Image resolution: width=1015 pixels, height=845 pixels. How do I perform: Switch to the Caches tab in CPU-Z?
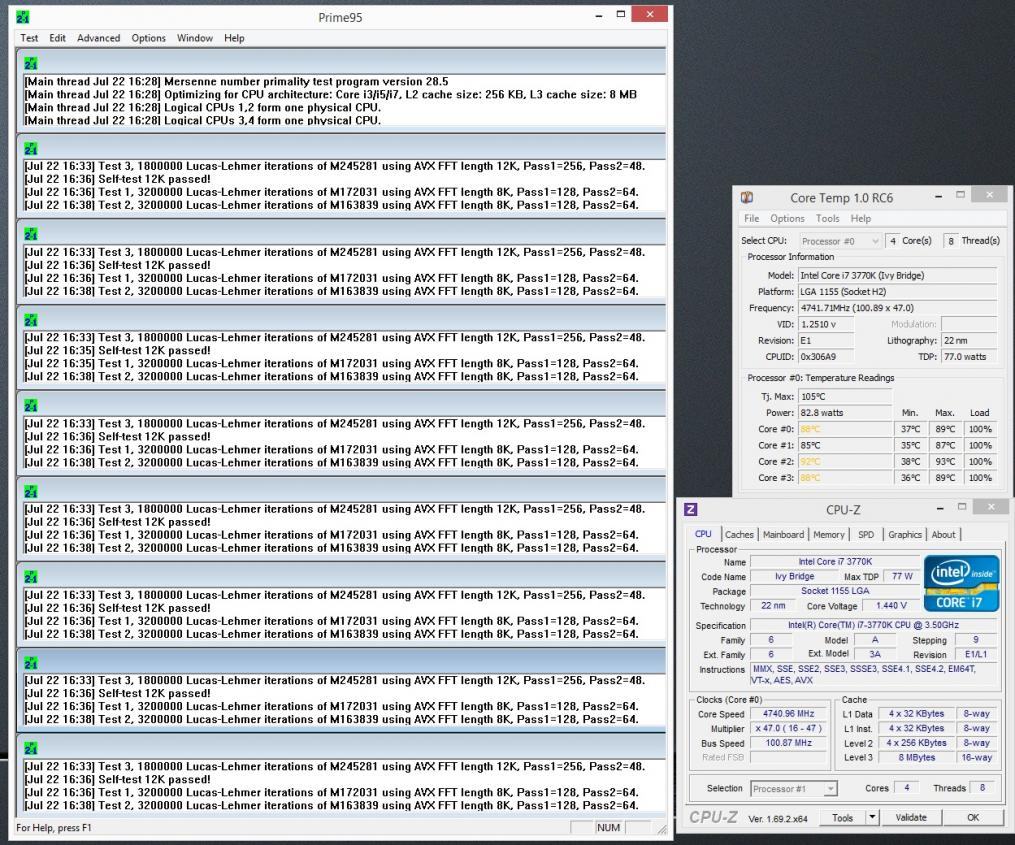tap(739, 535)
